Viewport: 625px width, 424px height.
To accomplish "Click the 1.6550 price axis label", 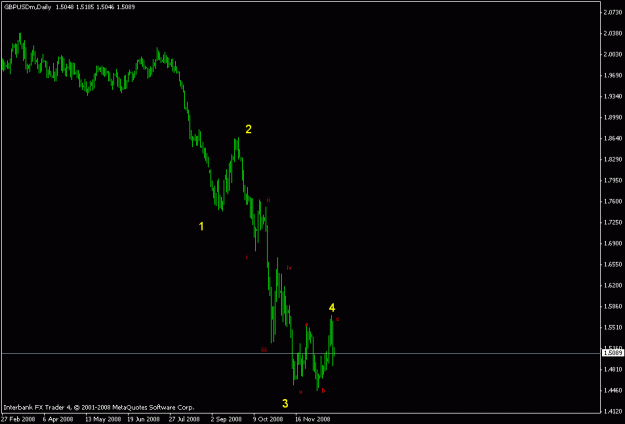I will (x=613, y=265).
